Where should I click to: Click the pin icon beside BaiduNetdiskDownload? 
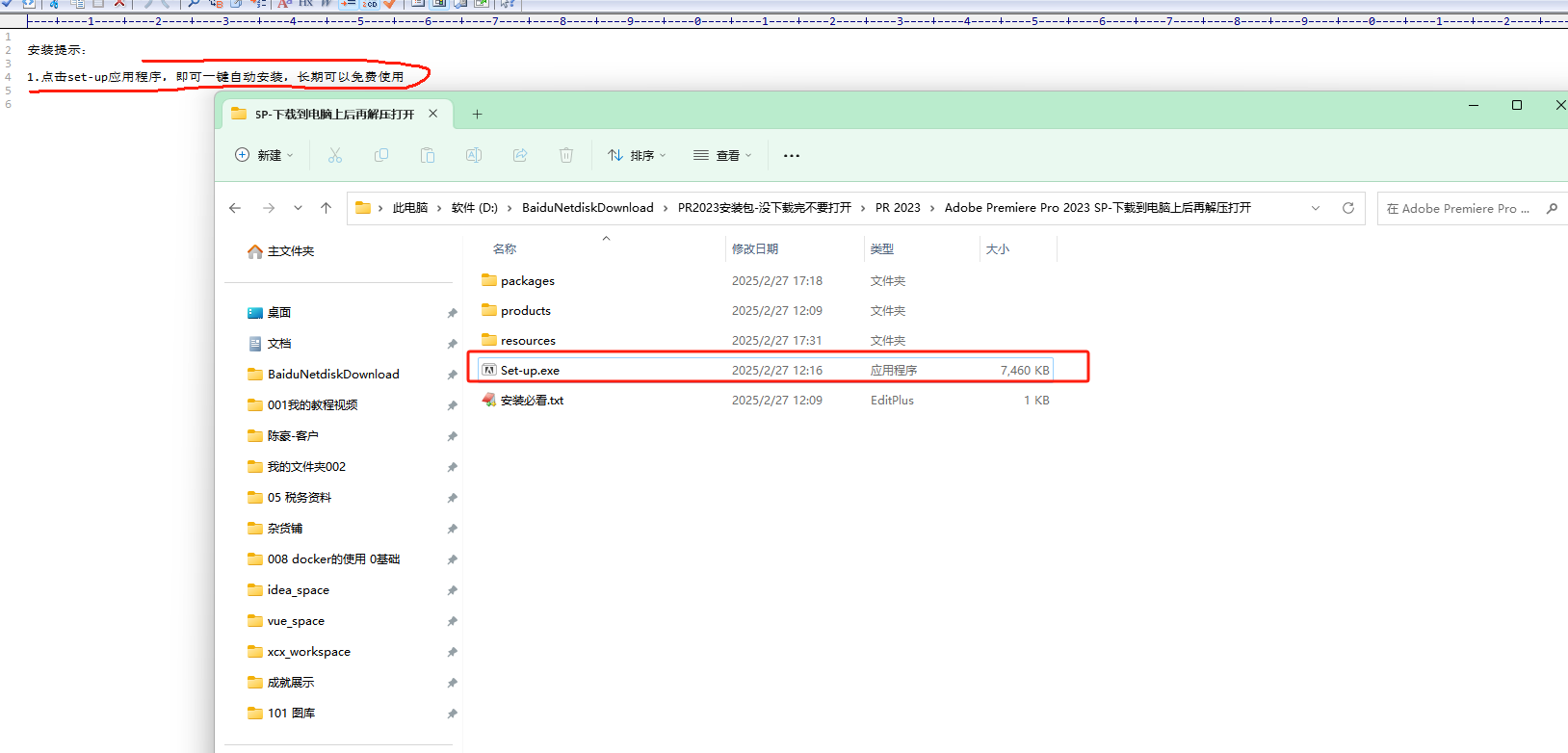pyautogui.click(x=452, y=375)
